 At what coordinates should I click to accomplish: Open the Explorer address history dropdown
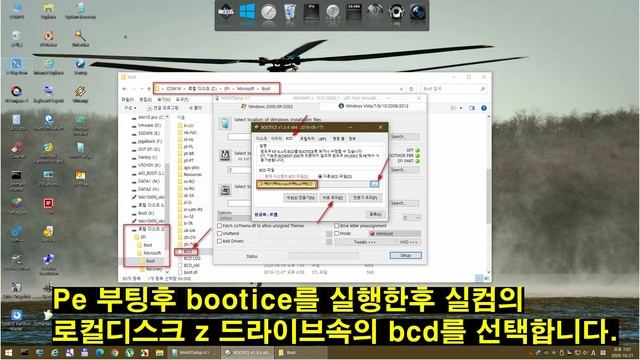click(x=401, y=89)
